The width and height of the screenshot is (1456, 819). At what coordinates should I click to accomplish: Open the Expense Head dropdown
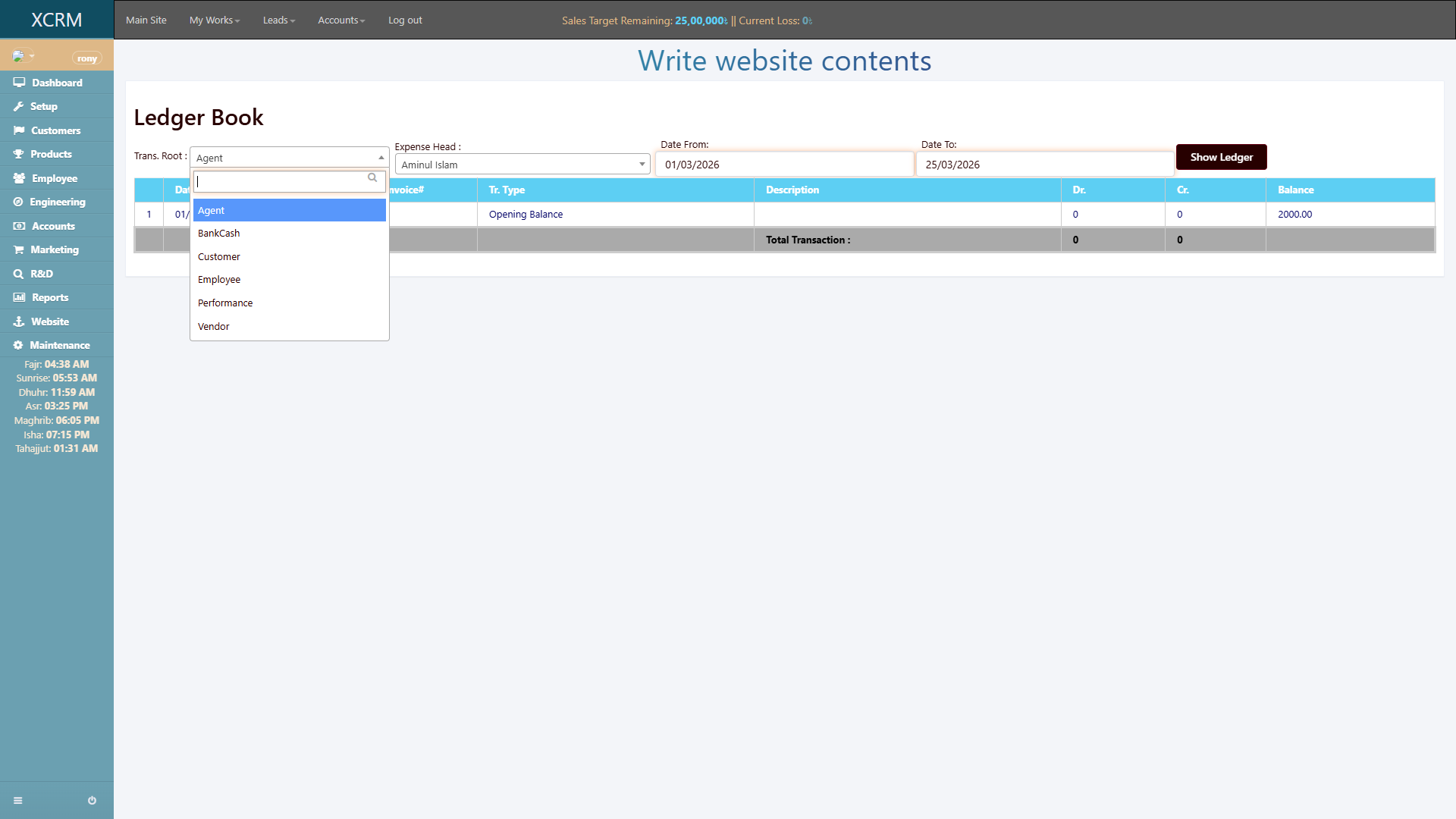[642, 164]
